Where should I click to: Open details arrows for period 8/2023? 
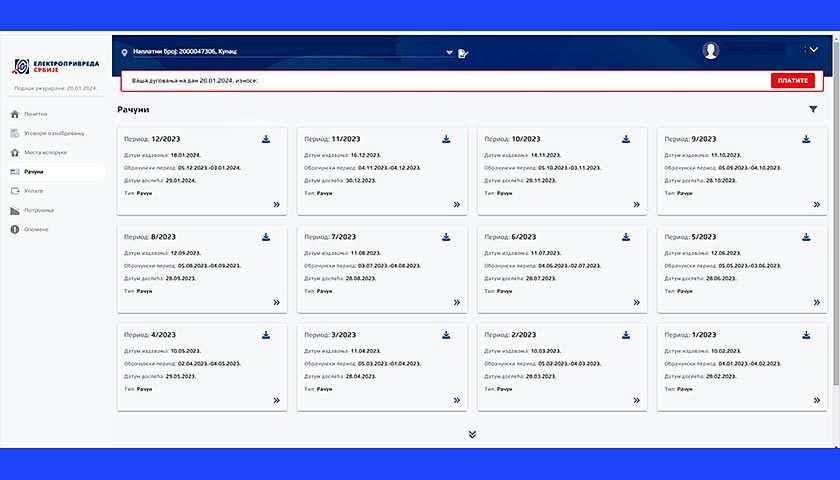(276, 303)
